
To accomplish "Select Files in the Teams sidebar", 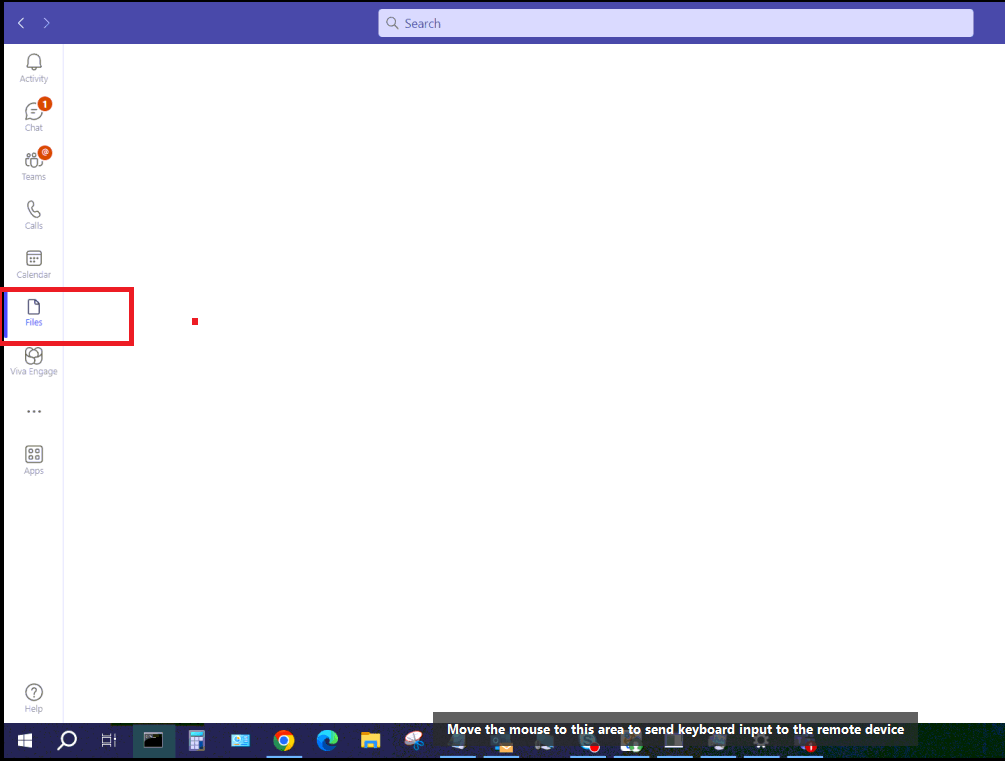I will [33, 313].
